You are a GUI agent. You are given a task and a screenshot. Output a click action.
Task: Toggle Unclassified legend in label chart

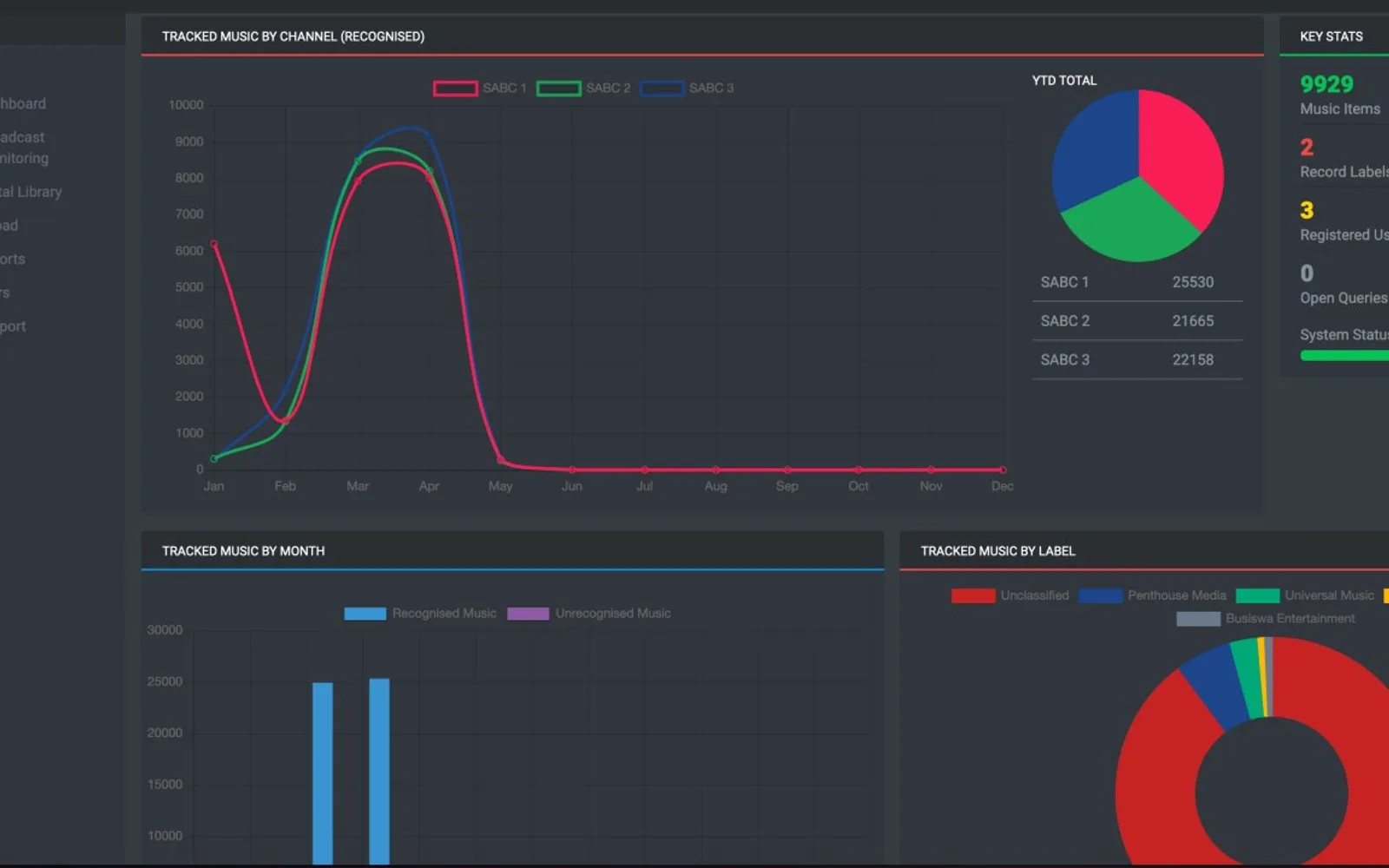[1010, 595]
